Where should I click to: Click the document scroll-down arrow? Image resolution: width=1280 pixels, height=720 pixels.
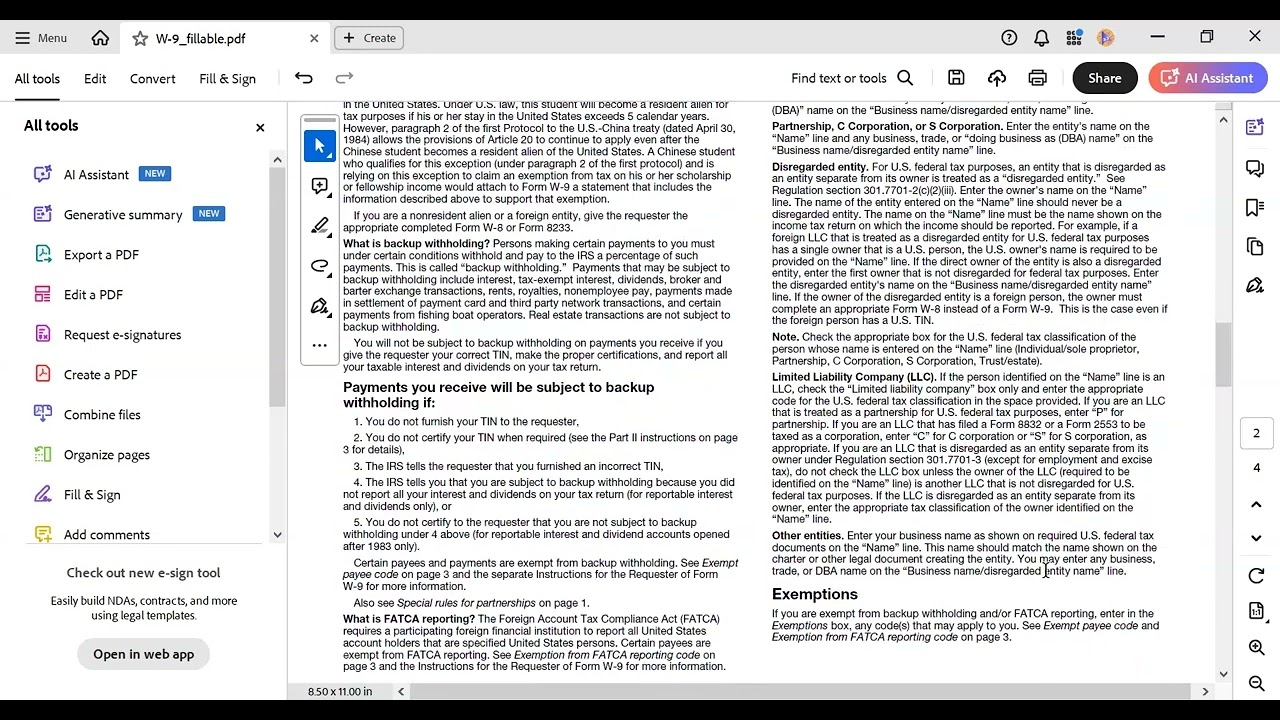point(1223,674)
